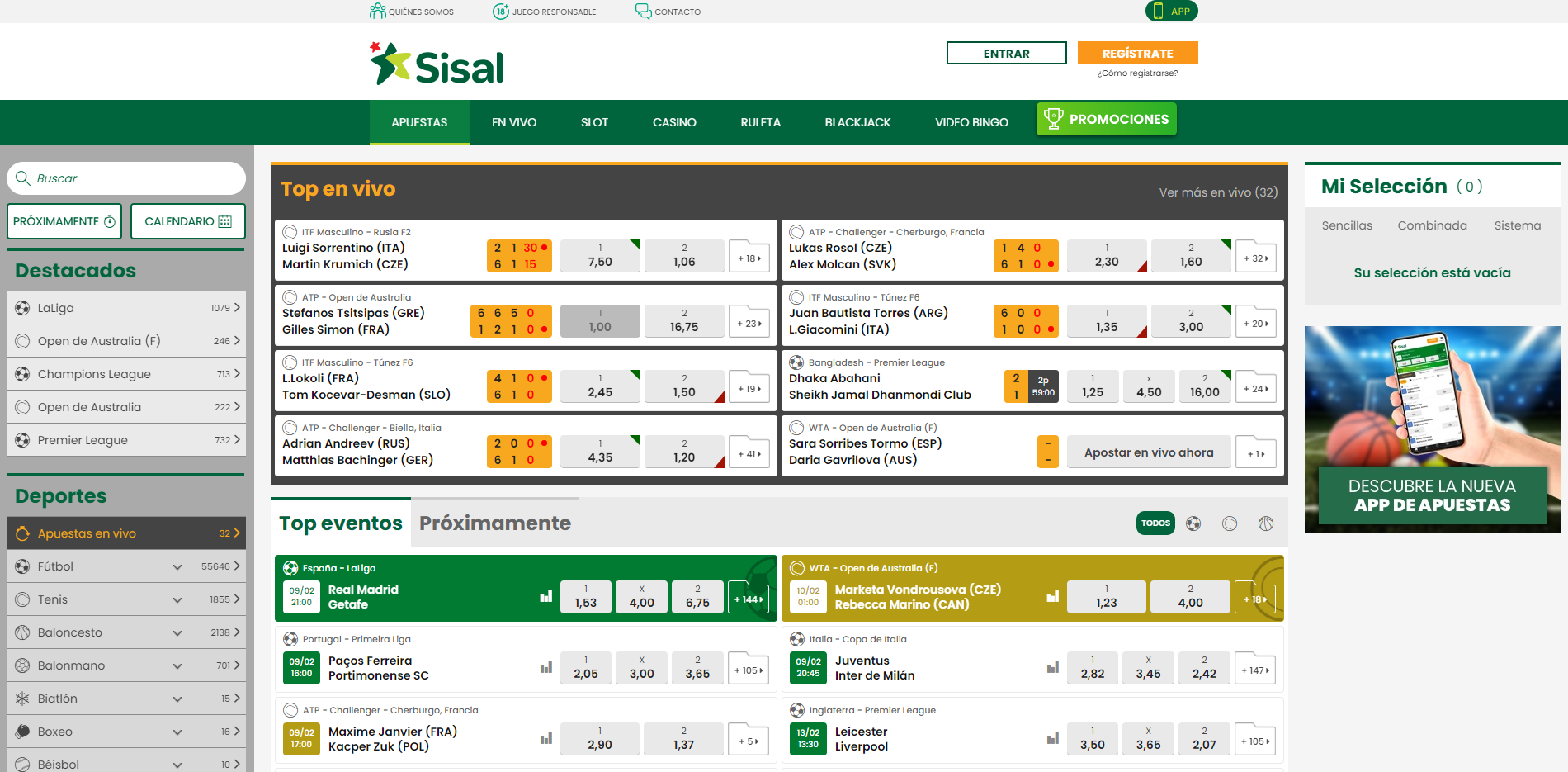Expand the Balonmano sport dropdown
This screenshot has width=1568, height=772.
click(177, 665)
